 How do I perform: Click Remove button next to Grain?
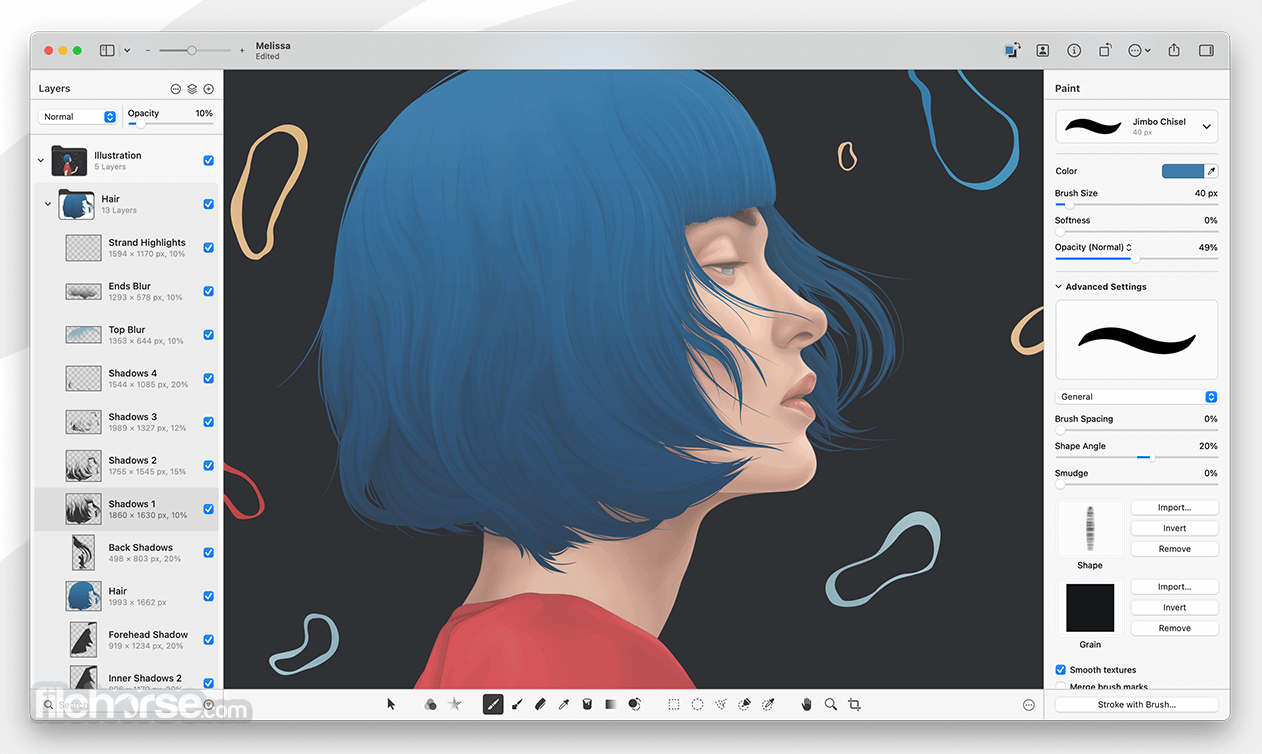[1174, 628]
